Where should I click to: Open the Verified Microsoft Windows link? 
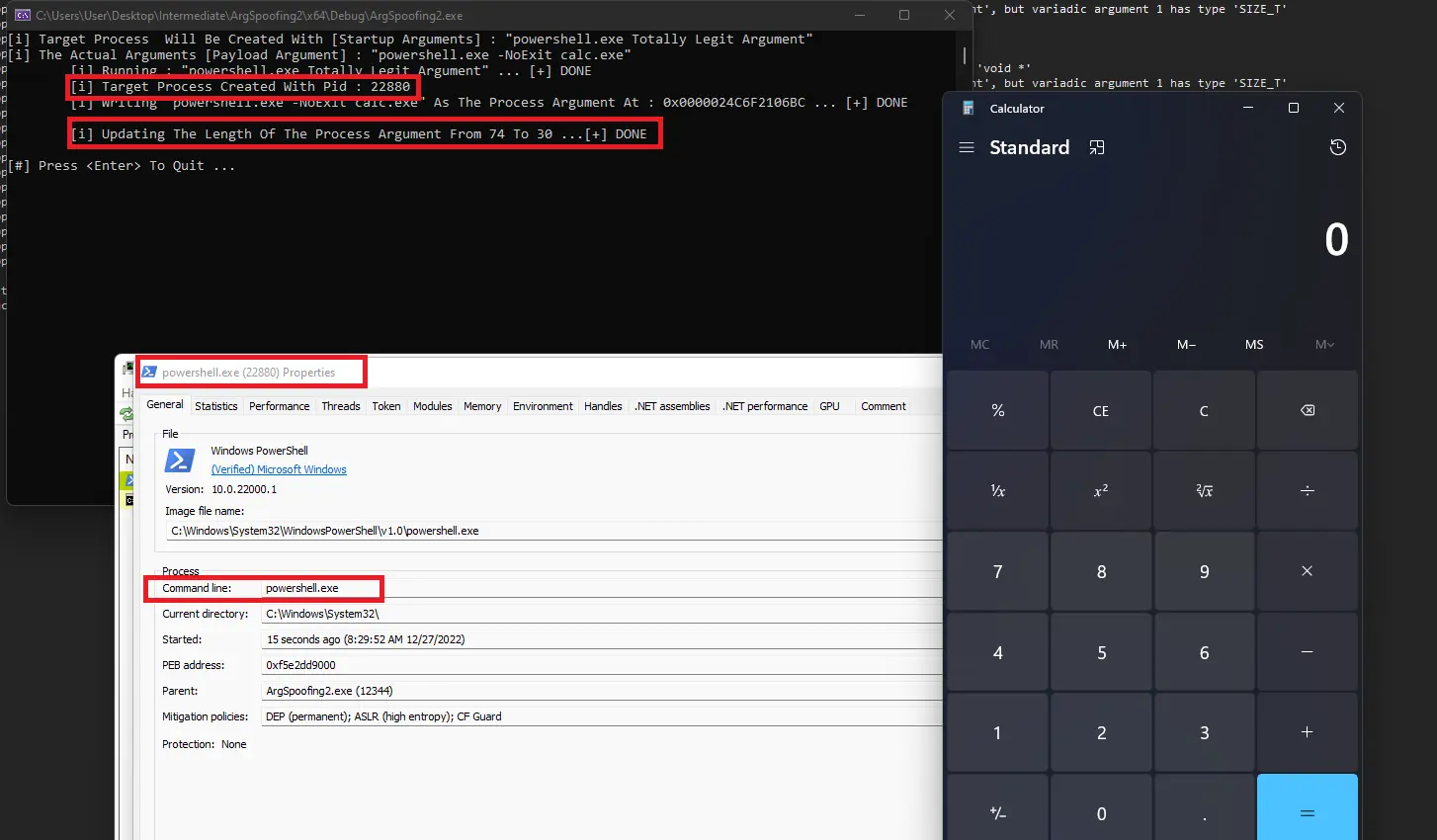pos(279,469)
